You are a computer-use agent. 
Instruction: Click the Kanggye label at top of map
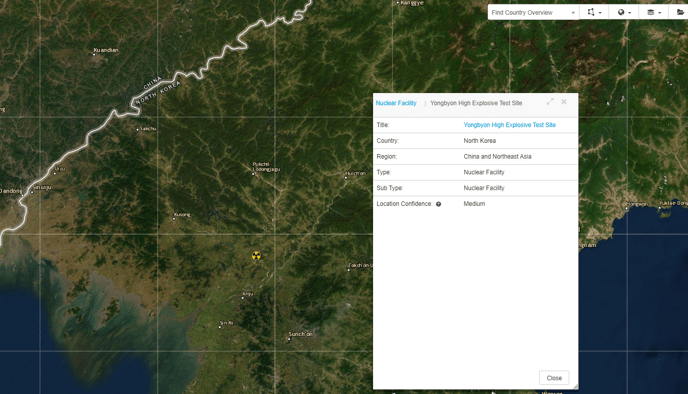click(412, 3)
